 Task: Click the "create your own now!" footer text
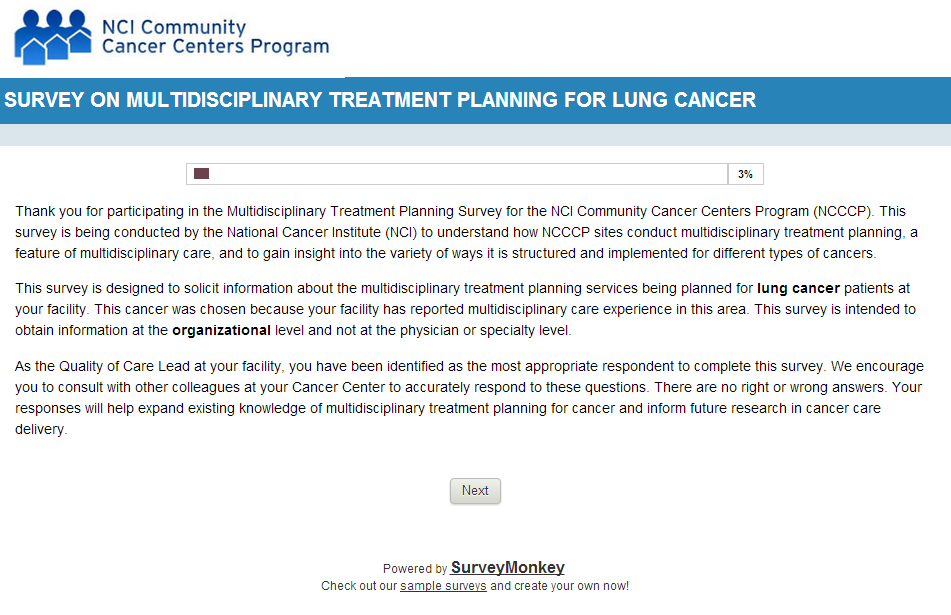coord(559,586)
